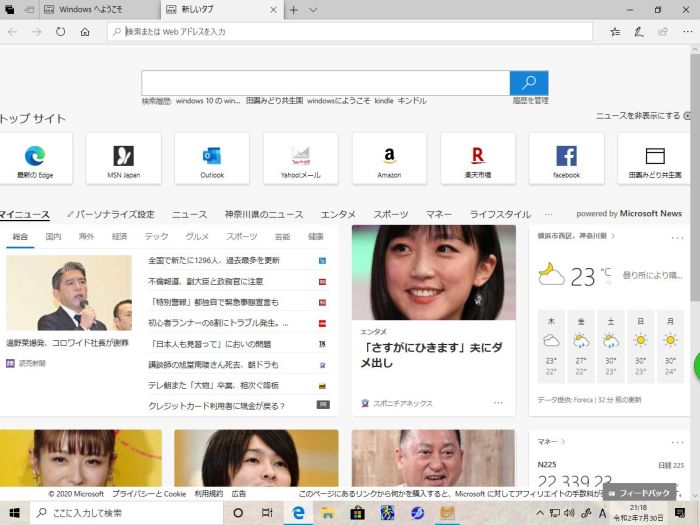The width and height of the screenshot is (700, 525).
Task: Select the スポーツ news category
Action: [x=390, y=214]
